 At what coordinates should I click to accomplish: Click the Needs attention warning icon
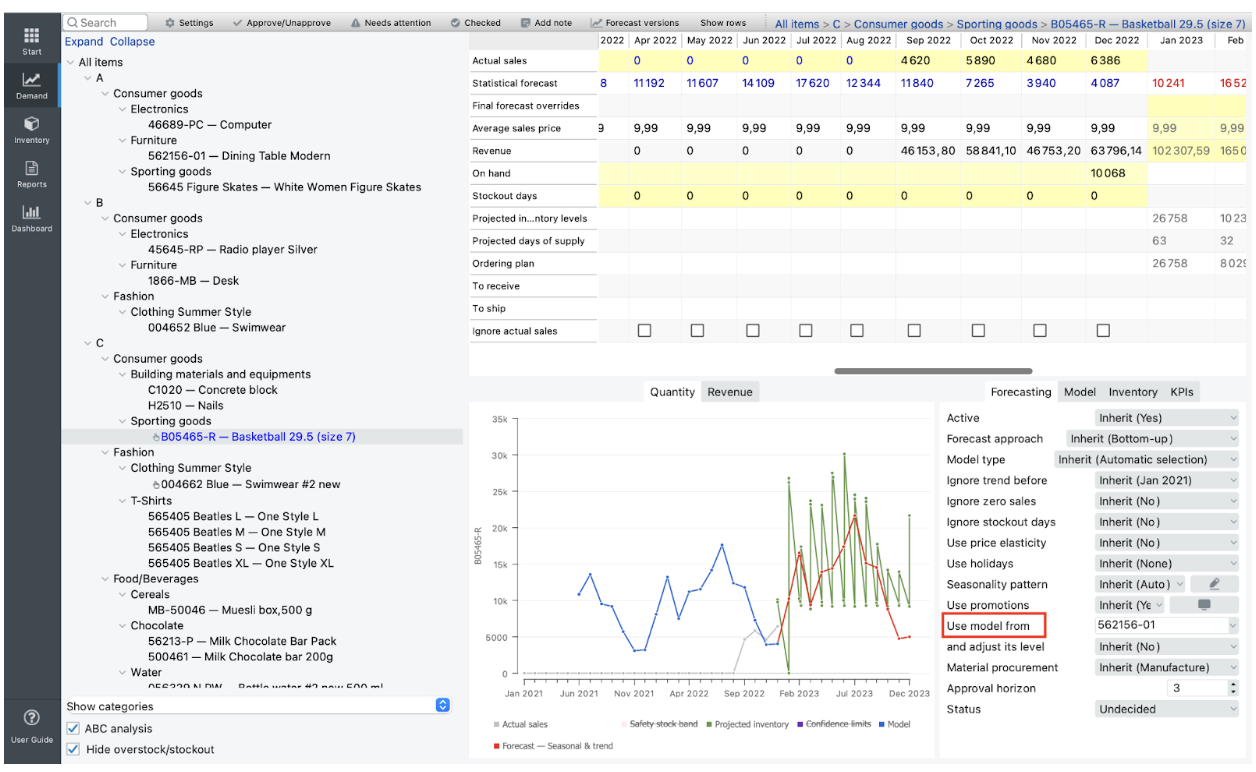tap(357, 23)
